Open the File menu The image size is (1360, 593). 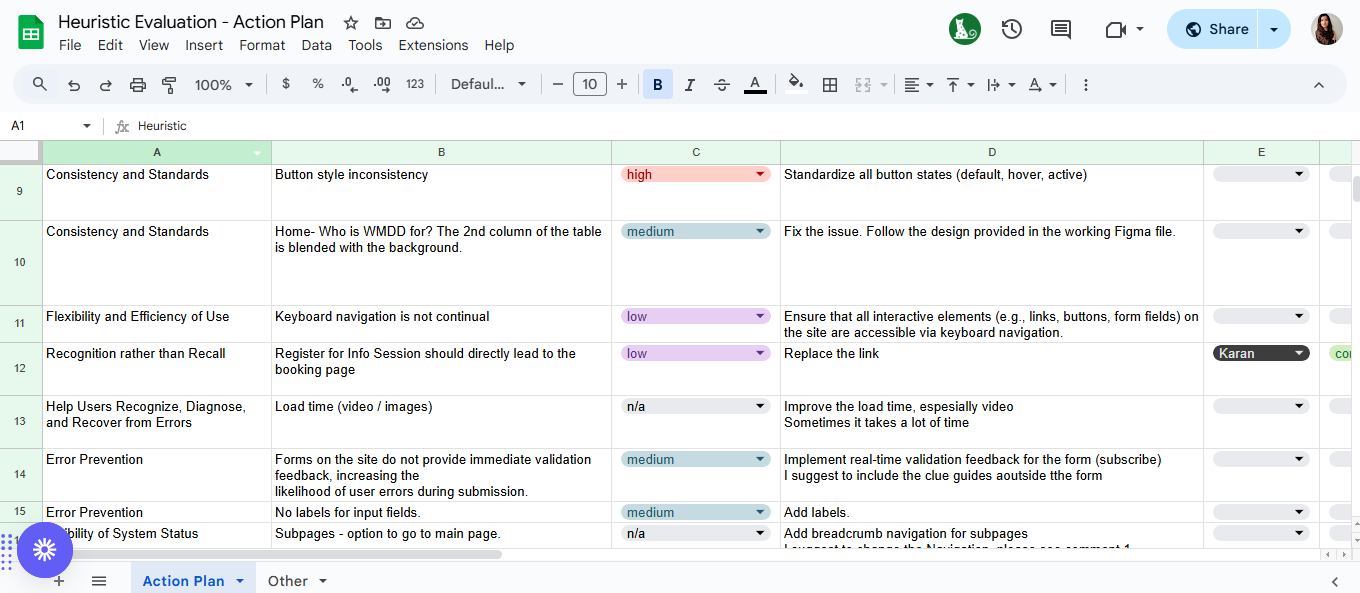[x=70, y=45]
